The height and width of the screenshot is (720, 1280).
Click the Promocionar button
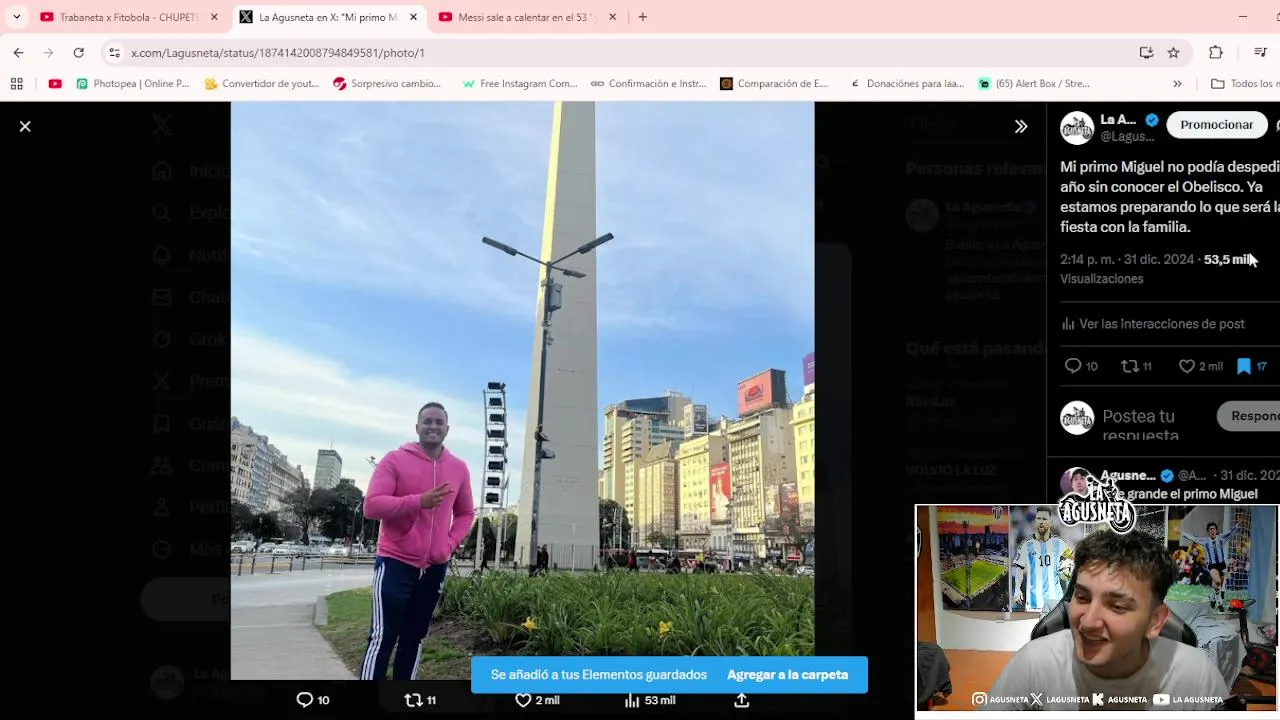point(1216,125)
